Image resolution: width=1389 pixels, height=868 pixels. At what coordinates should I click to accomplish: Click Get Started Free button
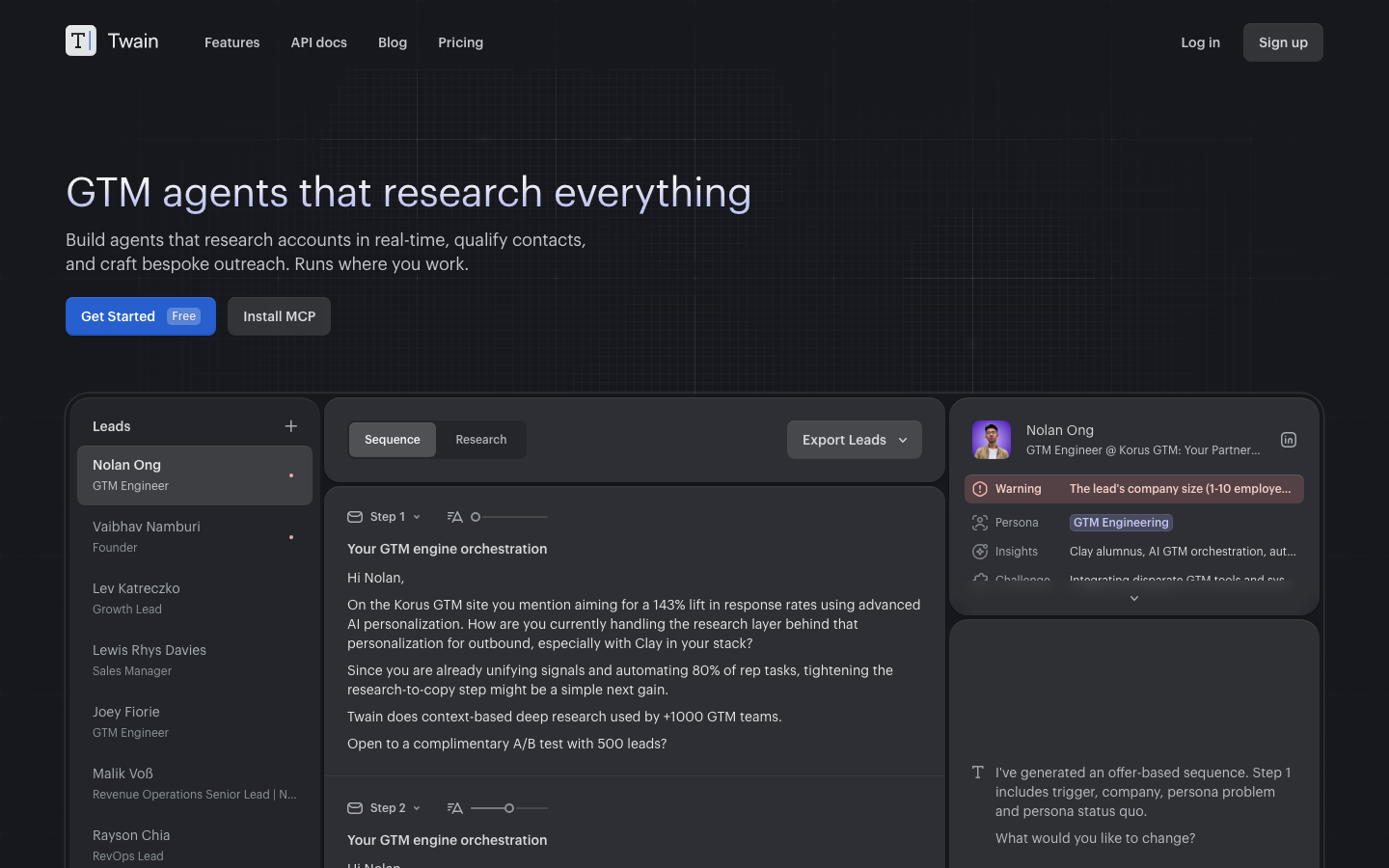pos(141,316)
